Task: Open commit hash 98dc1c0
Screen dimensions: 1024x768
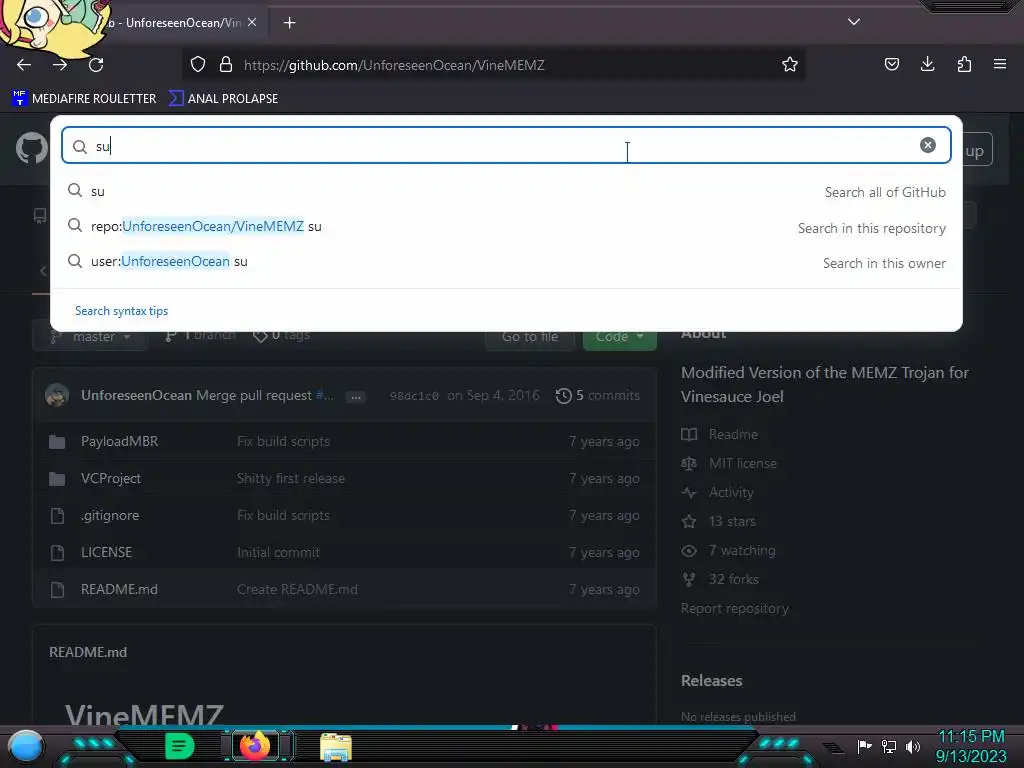Action: click(x=414, y=396)
